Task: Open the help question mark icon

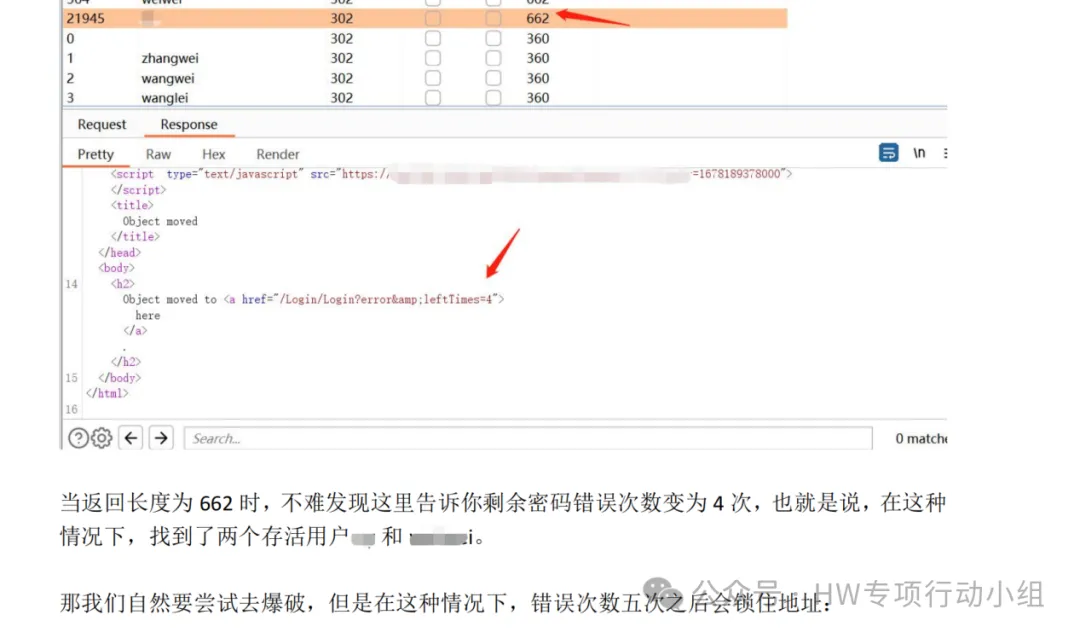Action: click(x=78, y=438)
